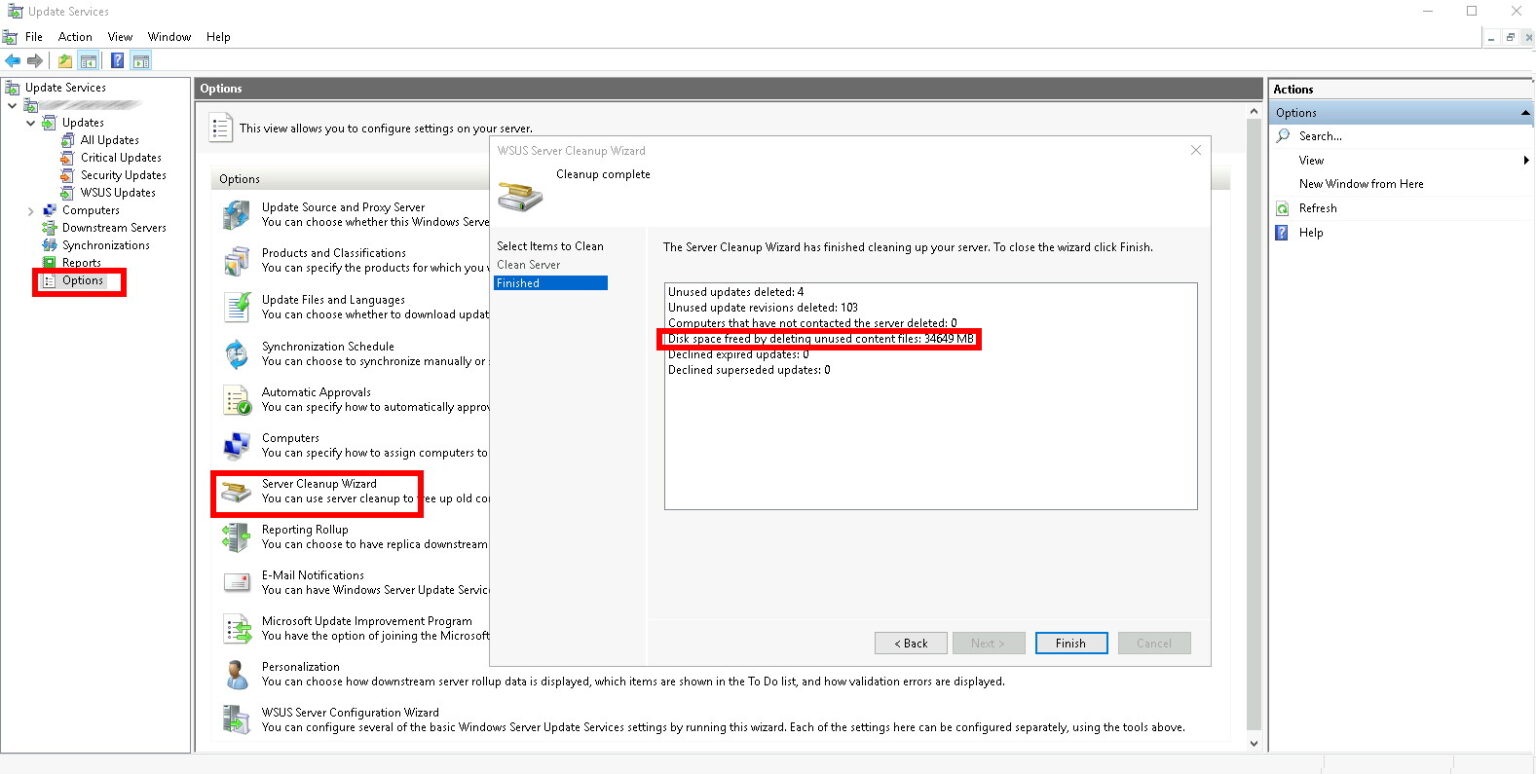
Task: Click Finish to close the cleanup wizard
Action: click(x=1071, y=643)
